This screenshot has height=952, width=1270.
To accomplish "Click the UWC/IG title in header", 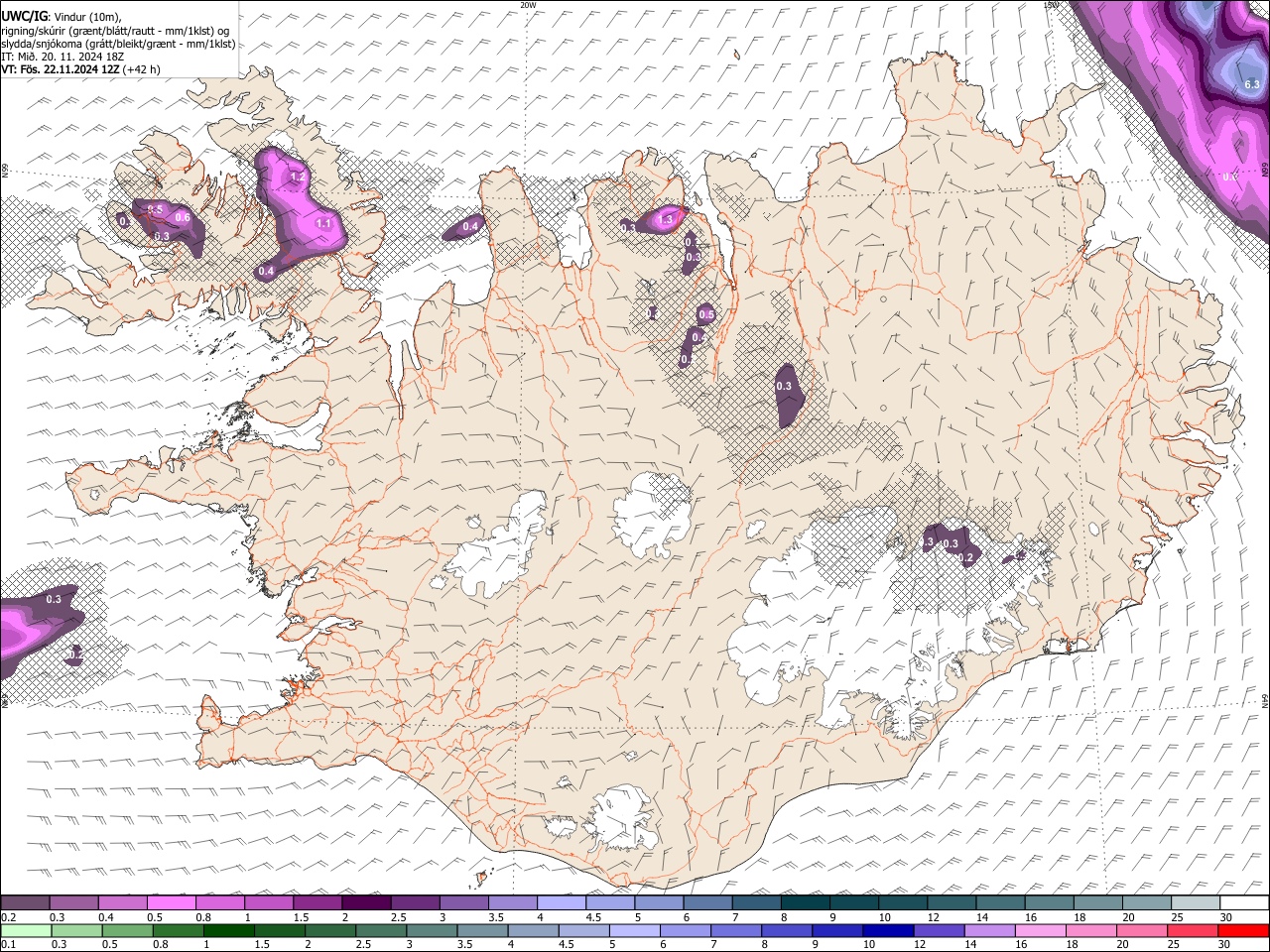I will pyautogui.click(x=23, y=17).
